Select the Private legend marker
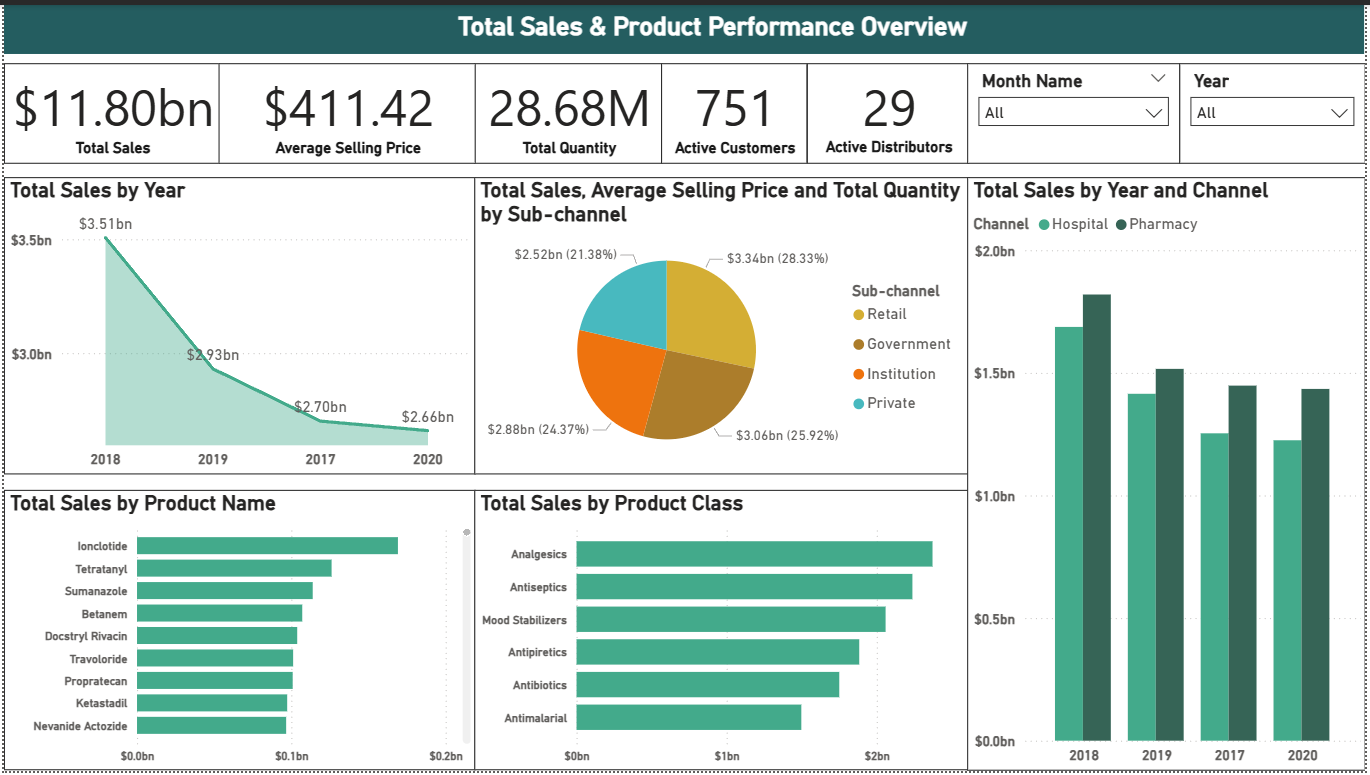 pyautogui.click(x=858, y=404)
